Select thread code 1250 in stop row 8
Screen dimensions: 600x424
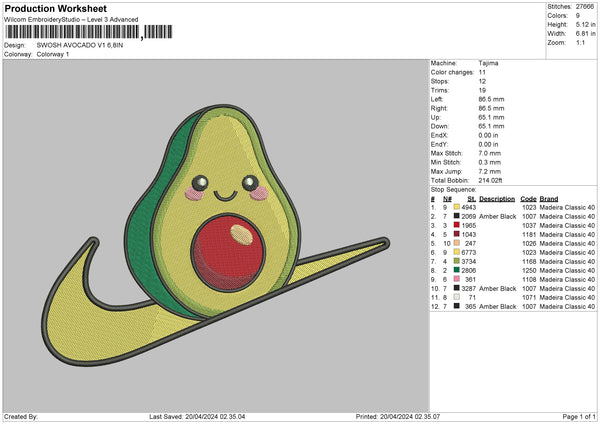[529, 270]
